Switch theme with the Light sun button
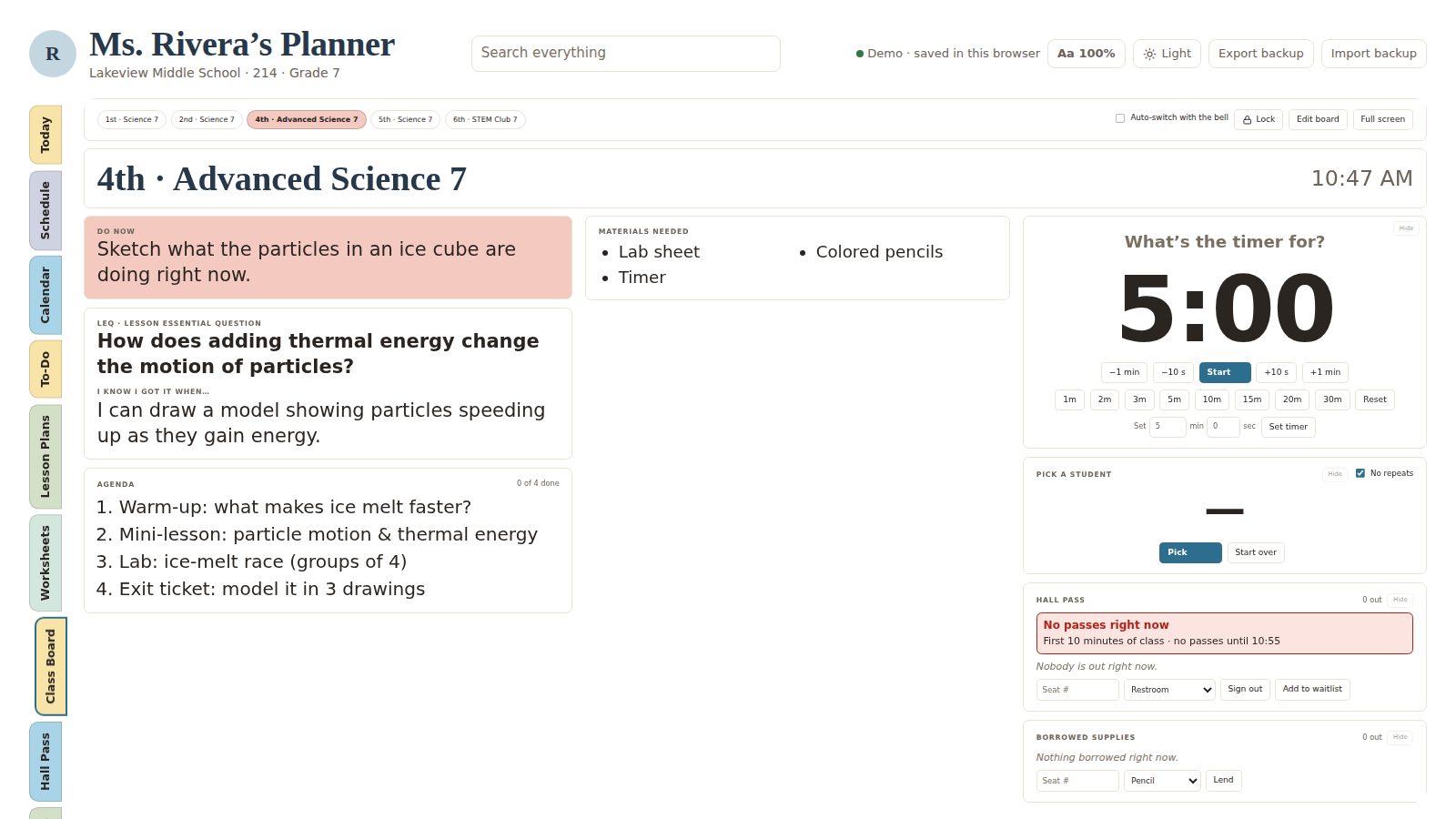The width and height of the screenshot is (1456, 819). [x=1167, y=54]
